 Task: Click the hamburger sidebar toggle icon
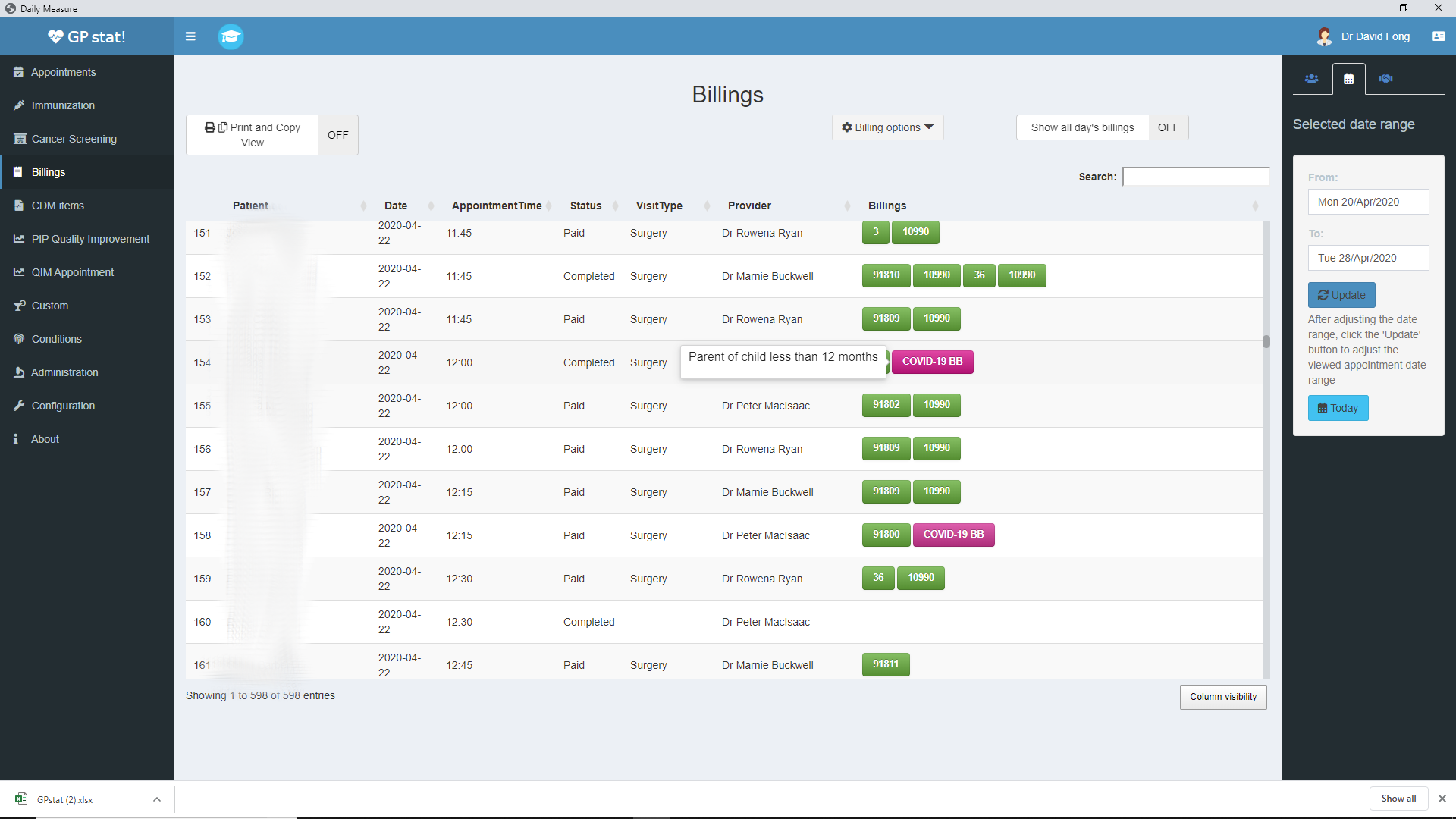(x=190, y=36)
